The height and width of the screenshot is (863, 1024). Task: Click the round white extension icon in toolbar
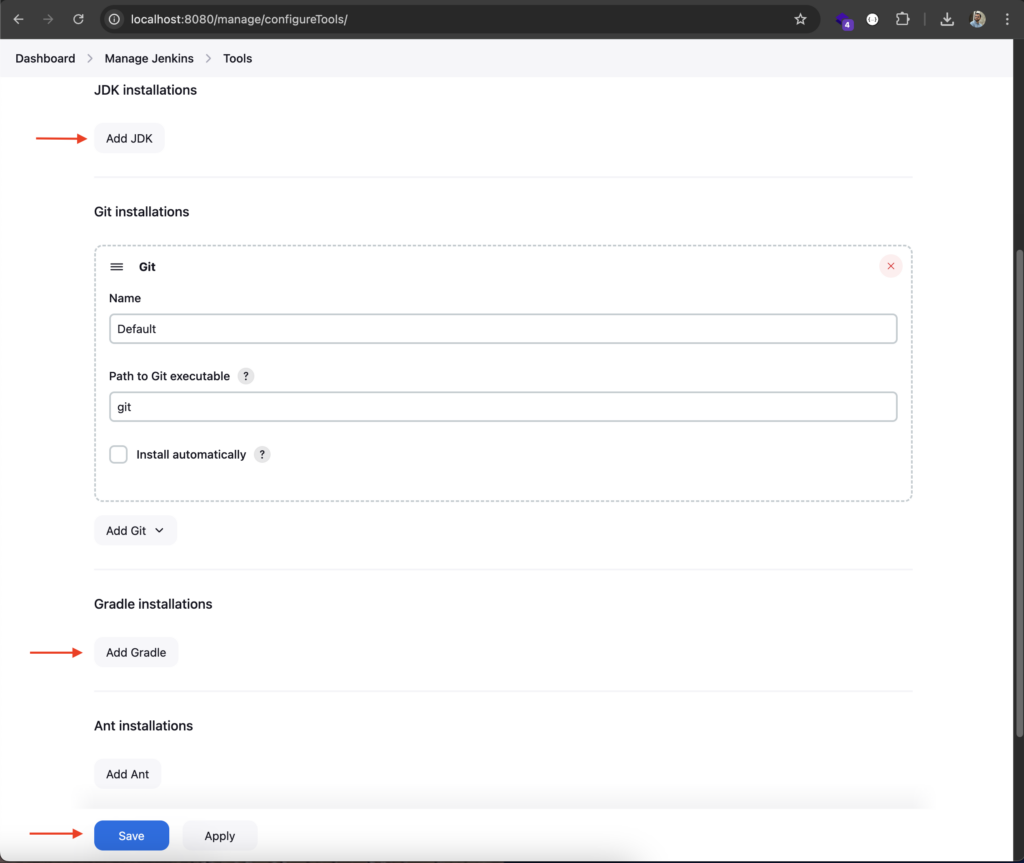pyautogui.click(x=872, y=20)
